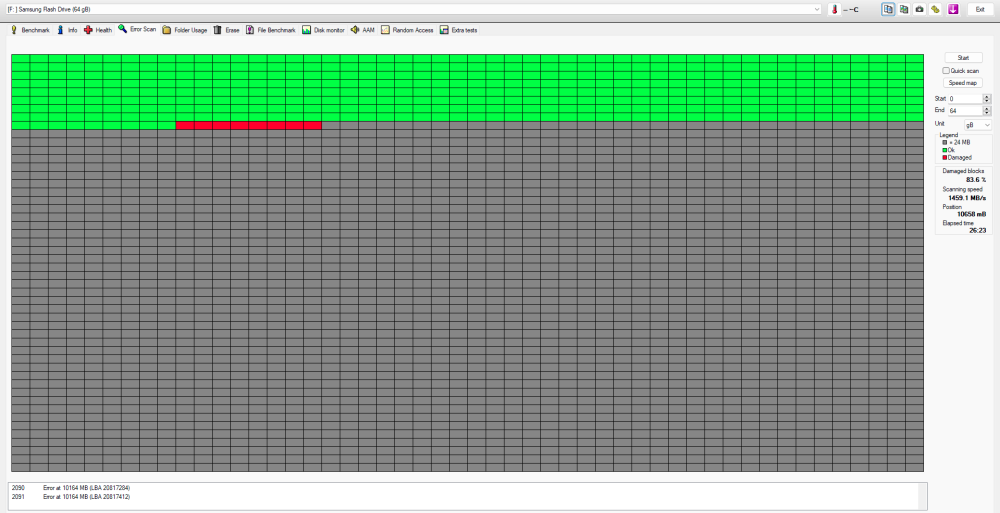
Task: Click the Elapsed time label
Action: pyautogui.click(x=958, y=223)
